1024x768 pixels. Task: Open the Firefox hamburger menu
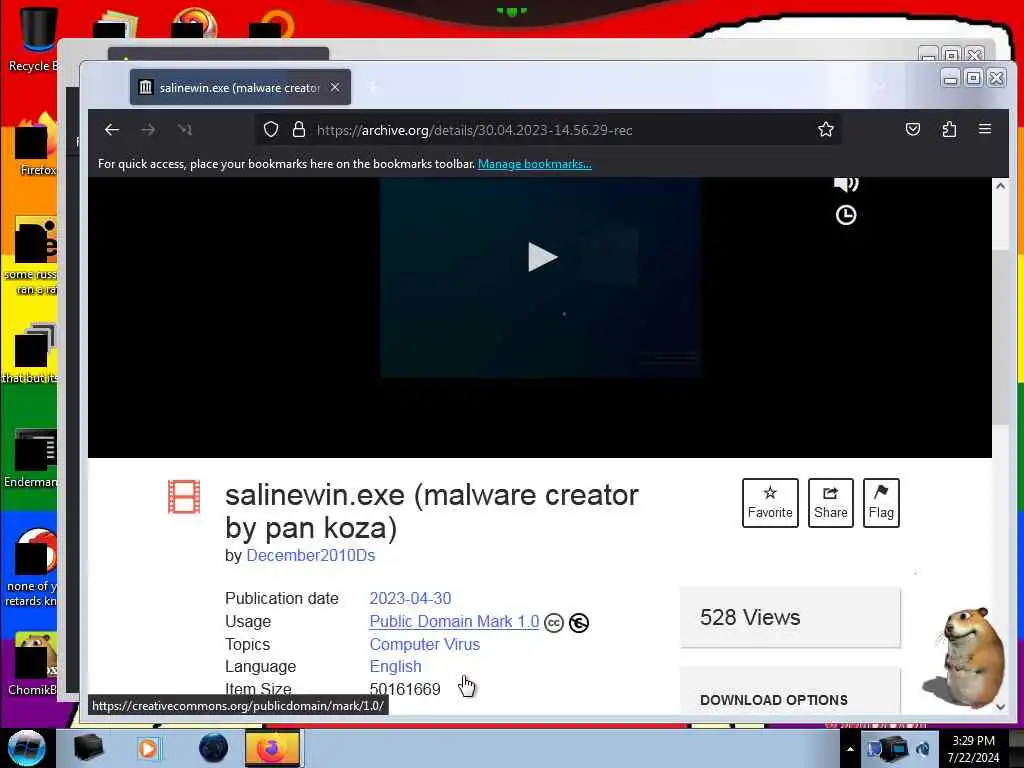985,129
